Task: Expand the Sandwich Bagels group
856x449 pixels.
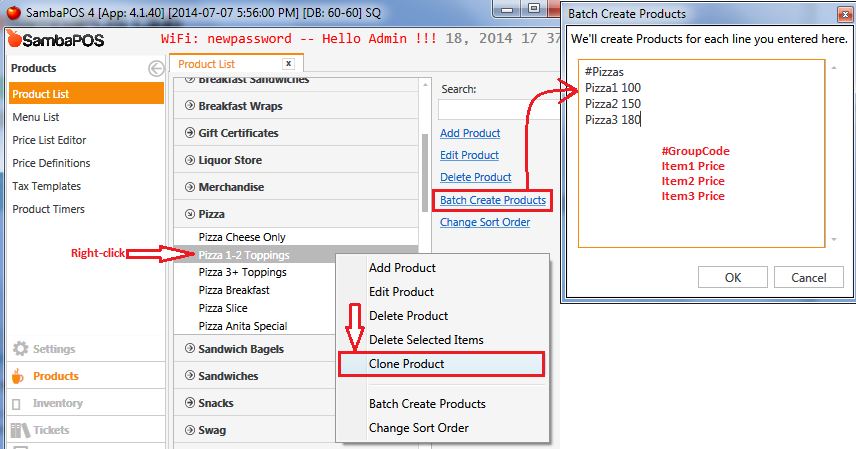Action: [190, 348]
